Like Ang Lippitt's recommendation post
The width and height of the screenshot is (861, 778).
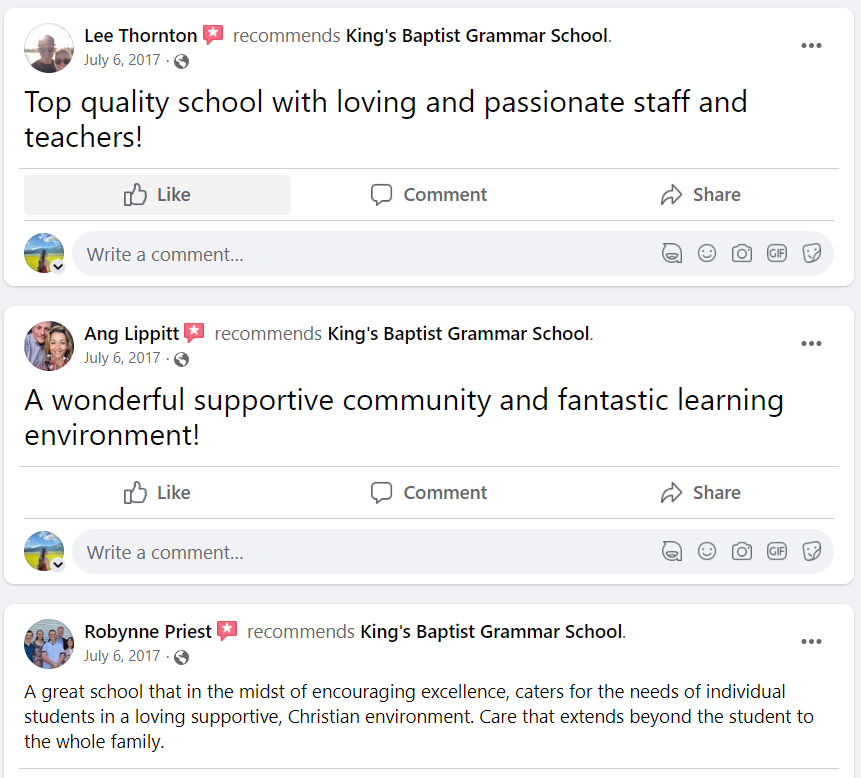pos(157,493)
